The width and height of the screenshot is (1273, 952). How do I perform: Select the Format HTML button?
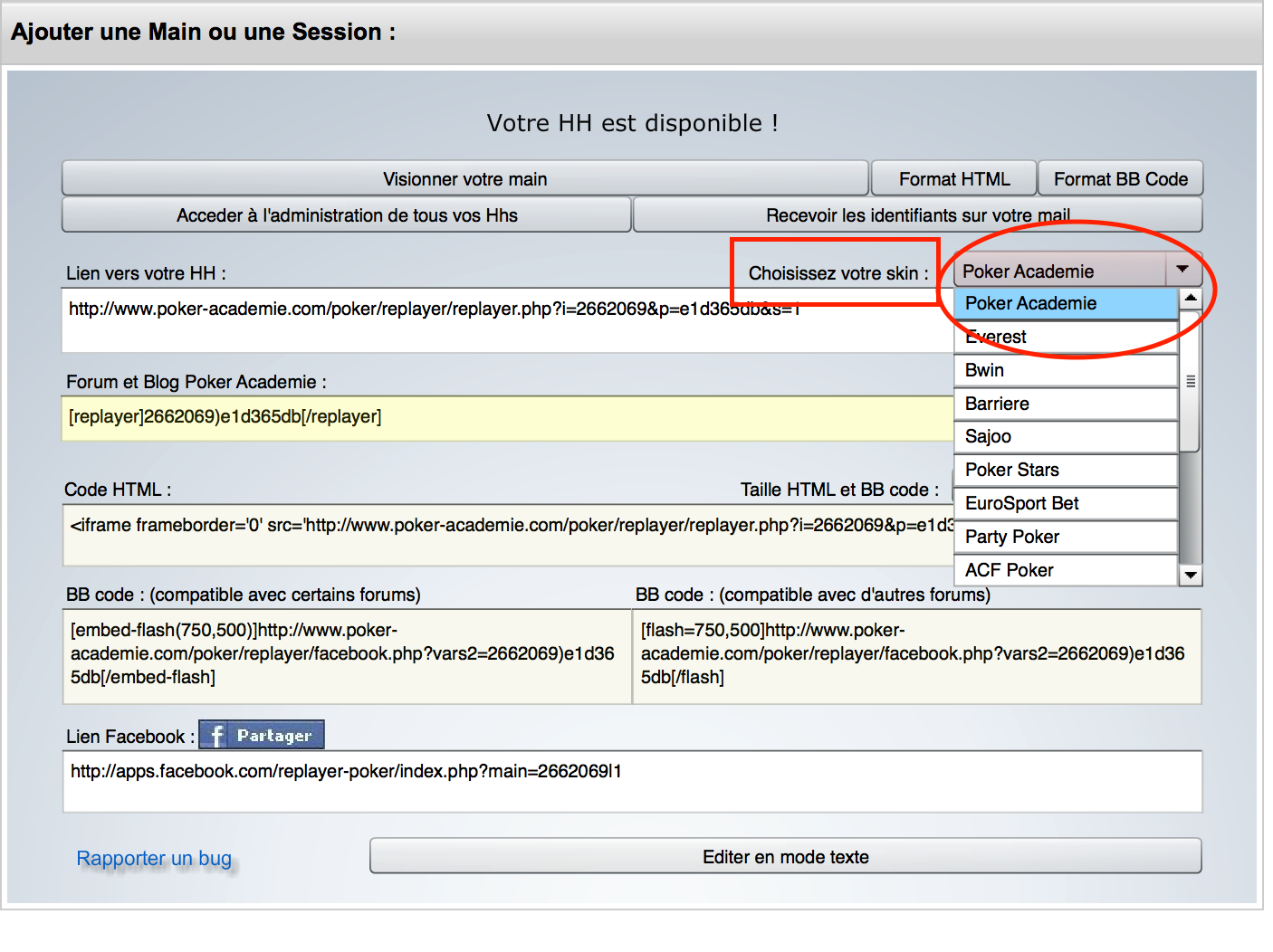[953, 178]
